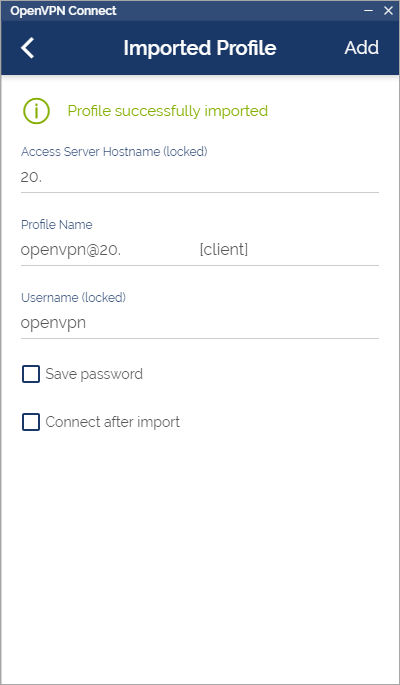Click the 20. hostname value text

[31, 177]
